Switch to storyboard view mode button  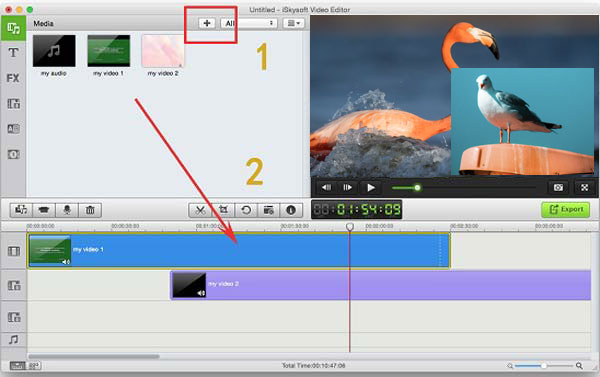34,366
